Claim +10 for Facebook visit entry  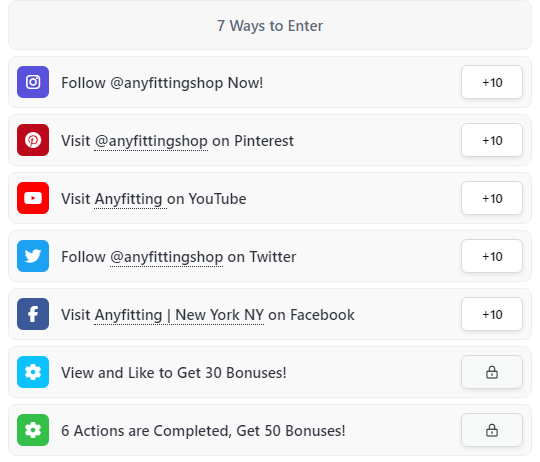[x=492, y=314]
